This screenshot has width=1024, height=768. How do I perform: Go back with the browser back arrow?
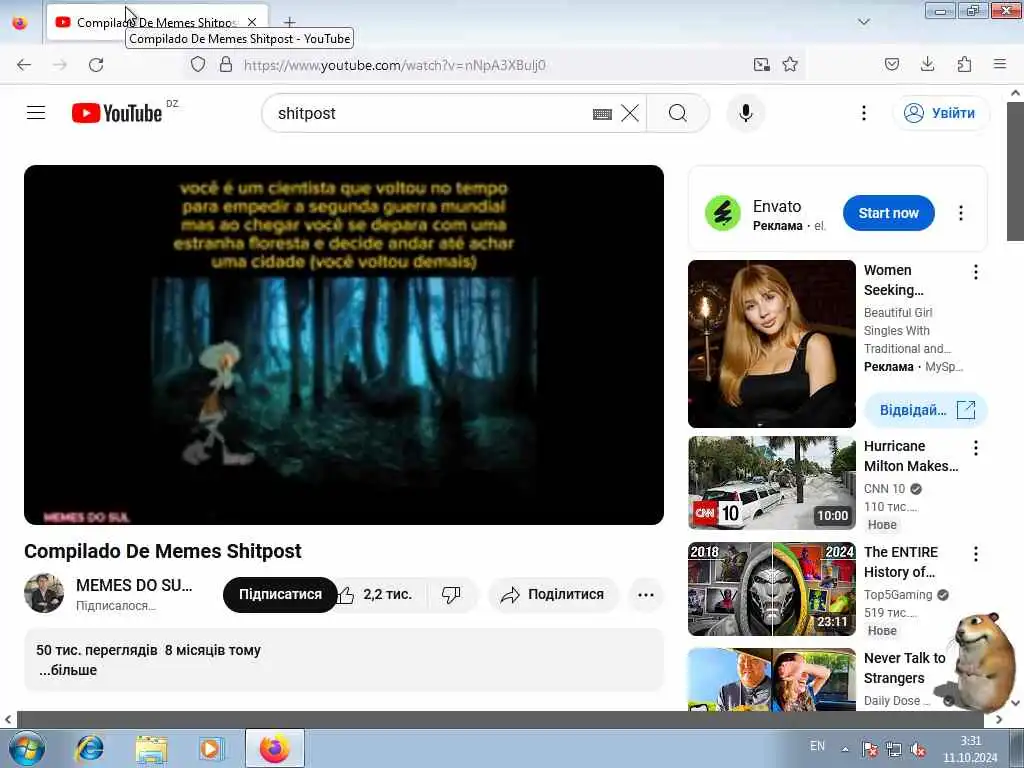pyautogui.click(x=24, y=65)
